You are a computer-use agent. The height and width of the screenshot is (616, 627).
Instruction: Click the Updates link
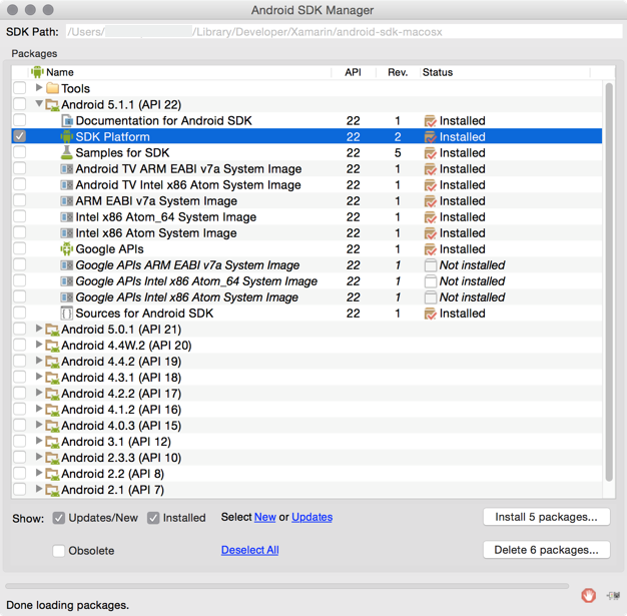coord(312,517)
